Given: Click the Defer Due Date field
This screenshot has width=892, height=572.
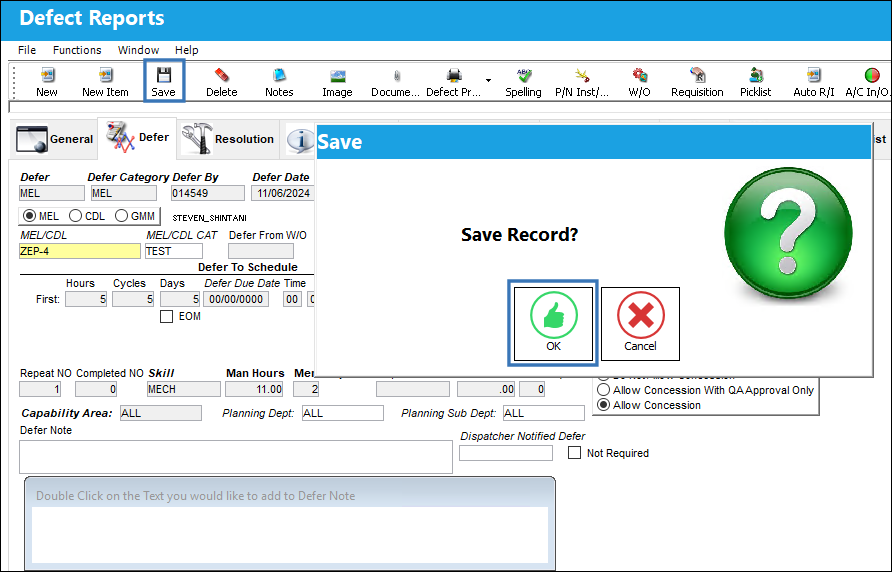Looking at the screenshot, I should point(236,299).
